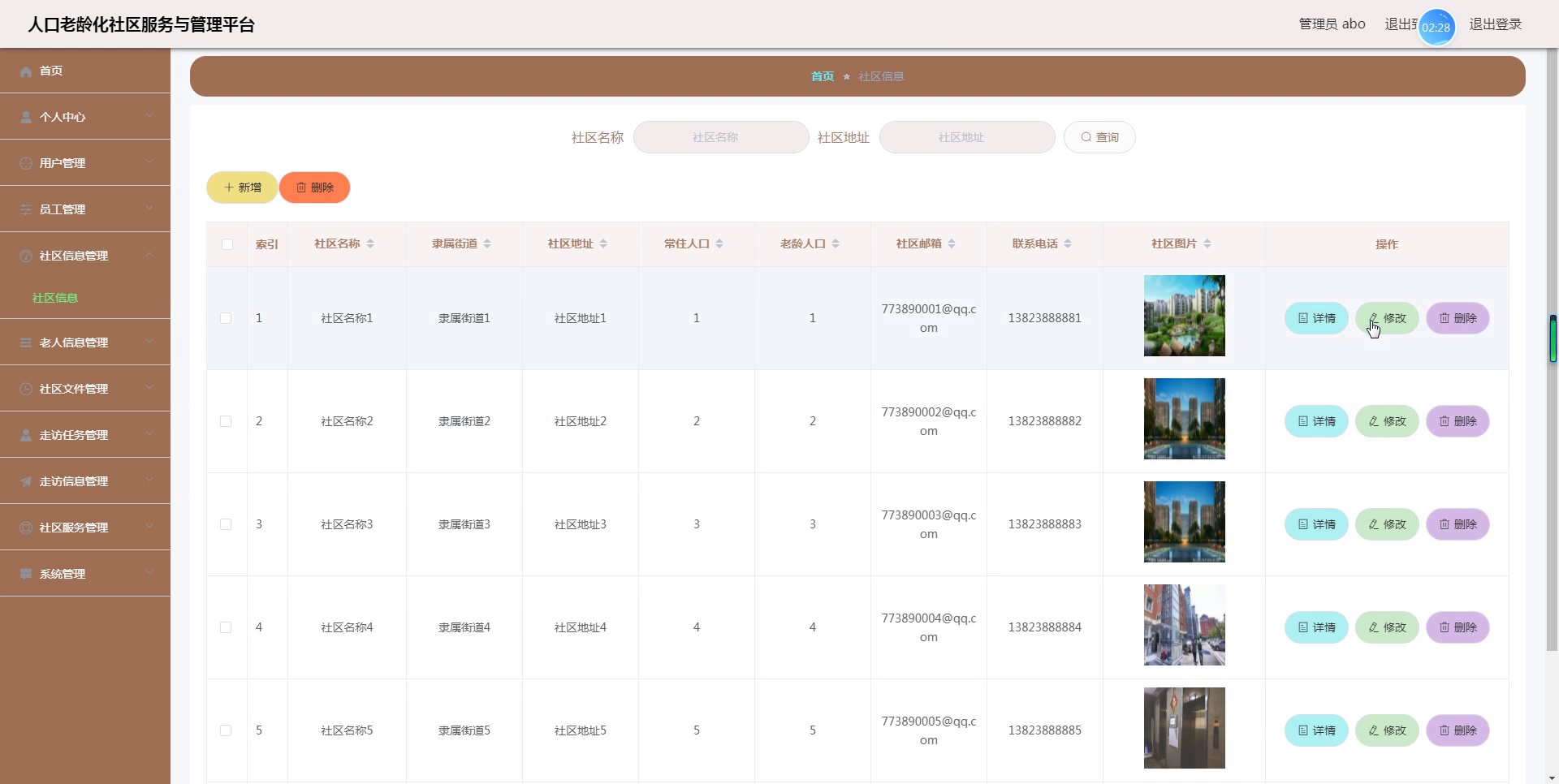Click the person icon next to 个人中心

(26, 118)
